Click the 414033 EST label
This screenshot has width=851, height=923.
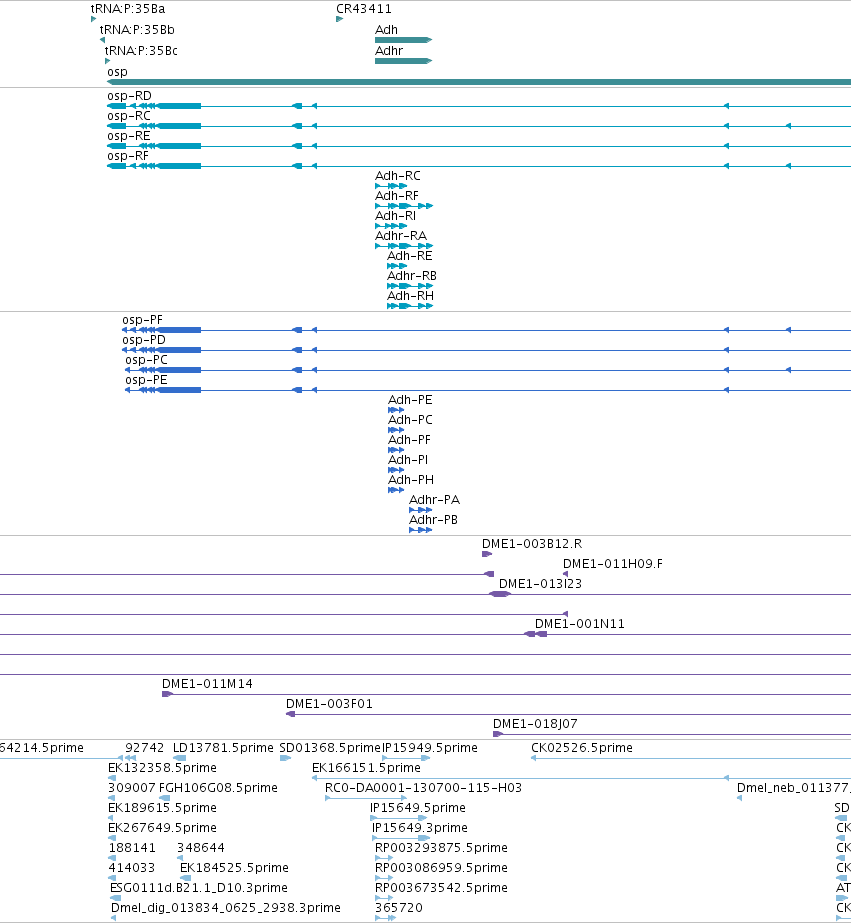coord(132,868)
